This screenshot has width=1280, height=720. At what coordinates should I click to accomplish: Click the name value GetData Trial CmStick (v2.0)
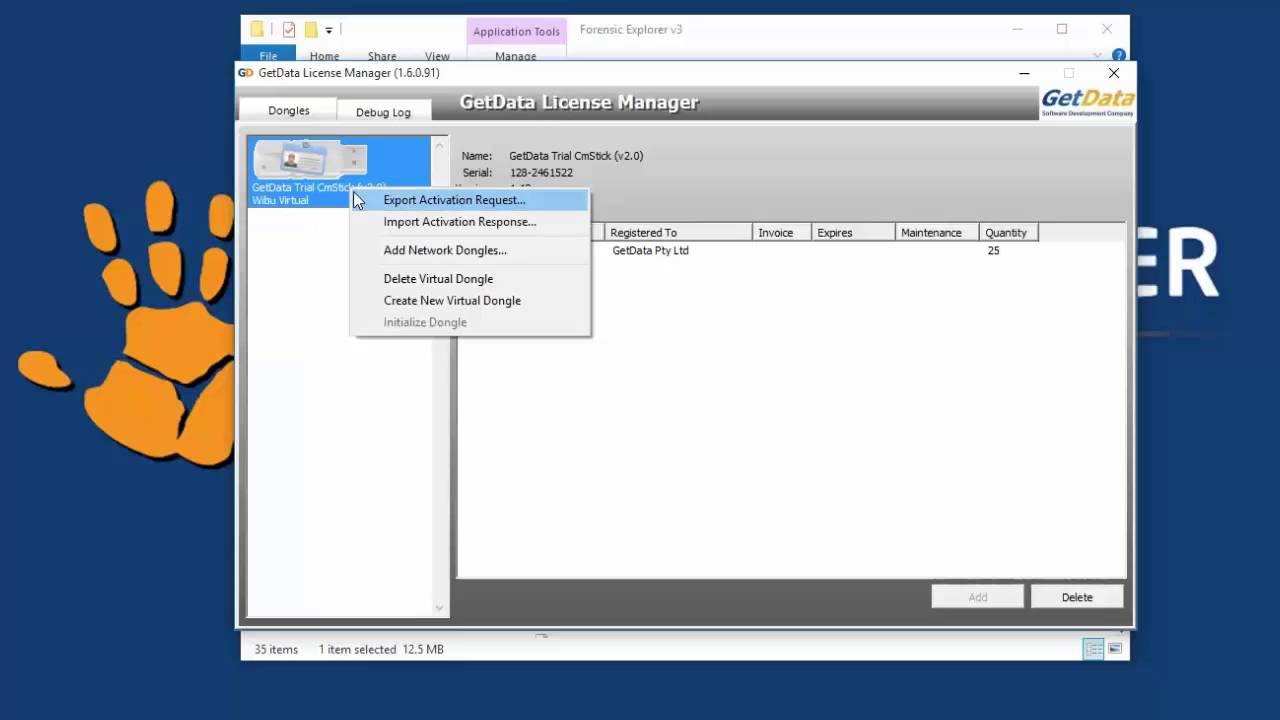pos(576,156)
